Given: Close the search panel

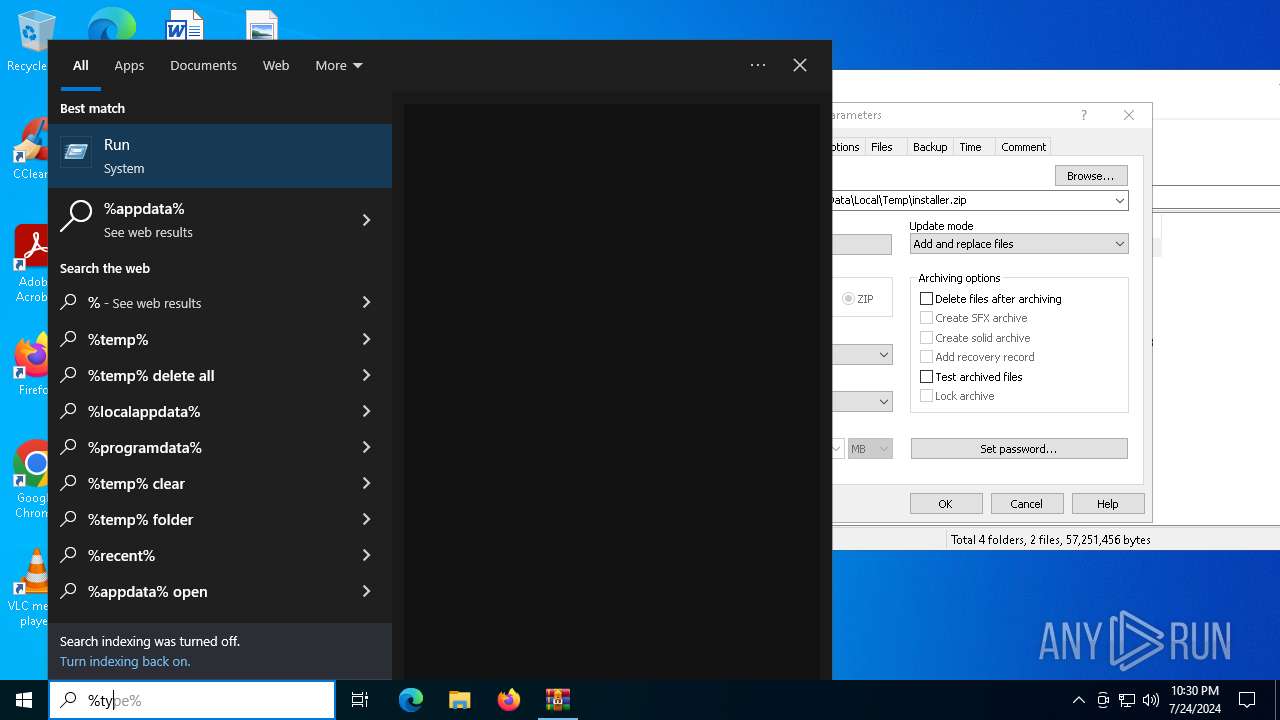Looking at the screenshot, I should pyautogui.click(x=800, y=65).
